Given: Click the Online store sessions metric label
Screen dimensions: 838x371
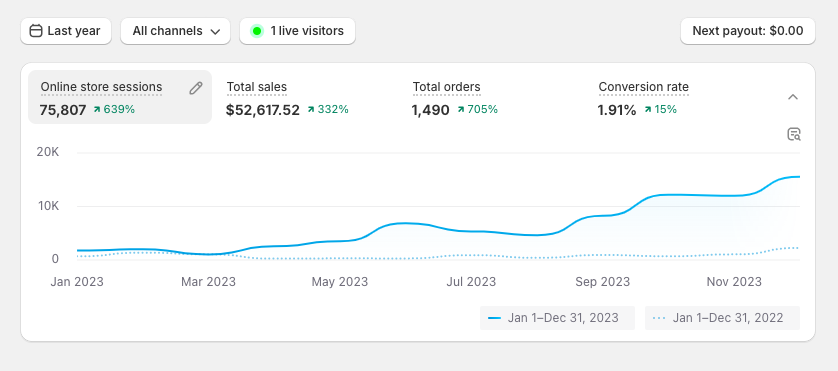Looking at the screenshot, I should pos(102,87).
